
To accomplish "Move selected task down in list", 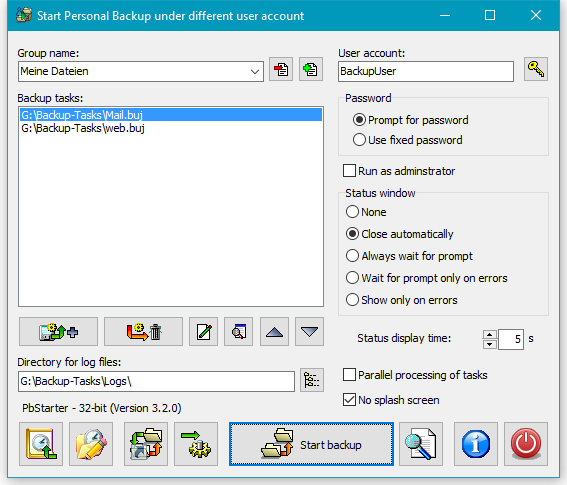I will [310, 332].
